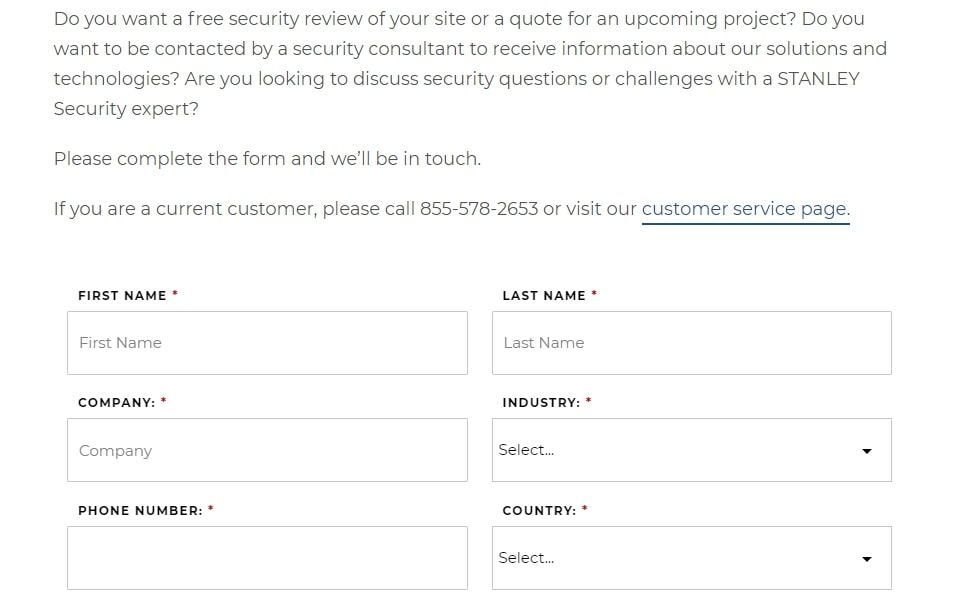Open the Industry dropdown arrow

point(866,450)
